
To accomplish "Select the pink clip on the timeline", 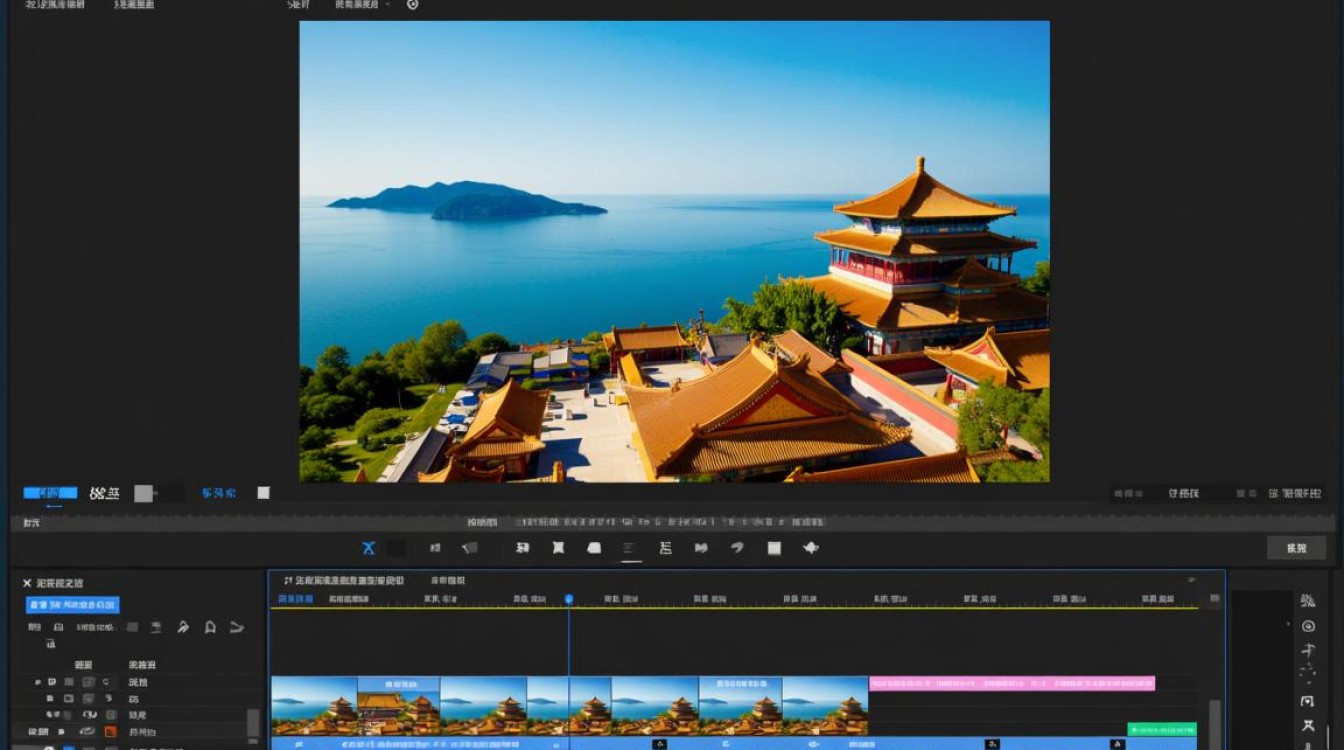I will 1012,684.
